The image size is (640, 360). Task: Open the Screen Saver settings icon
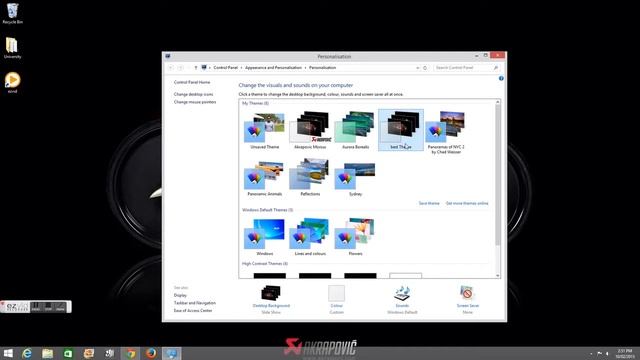(467, 293)
